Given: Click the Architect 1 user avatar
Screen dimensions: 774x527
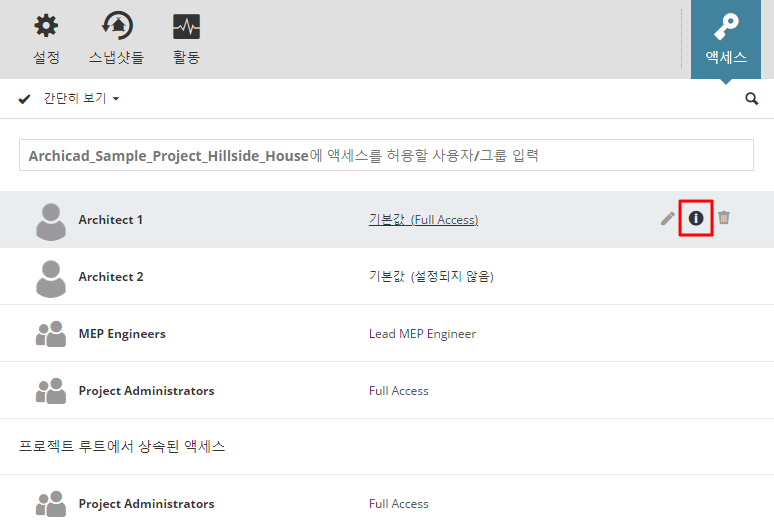Looking at the screenshot, I should [x=50, y=220].
